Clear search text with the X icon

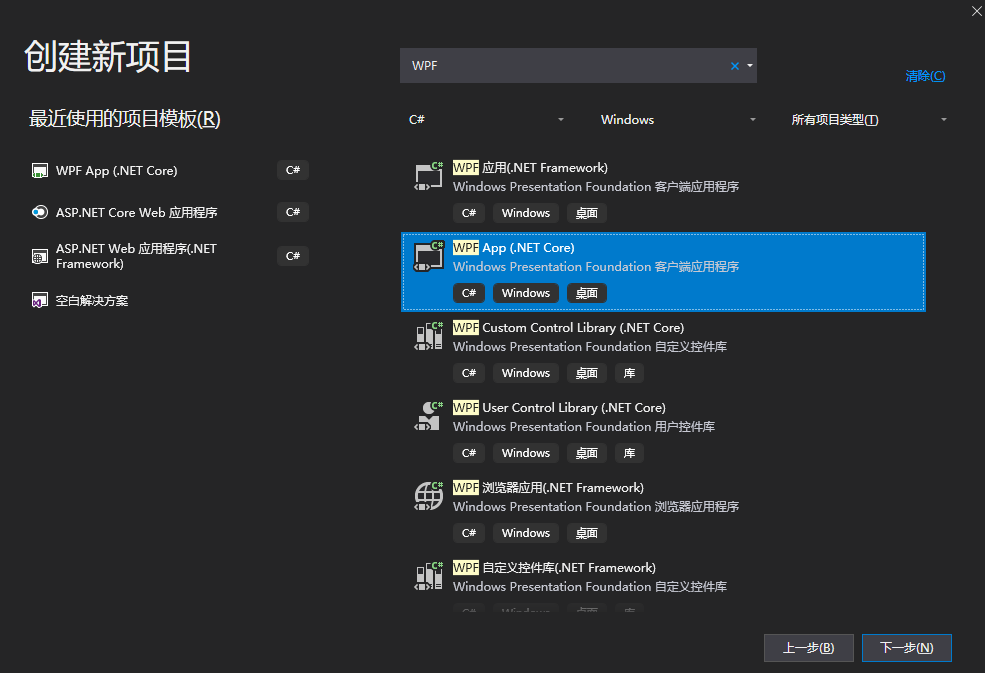[734, 66]
